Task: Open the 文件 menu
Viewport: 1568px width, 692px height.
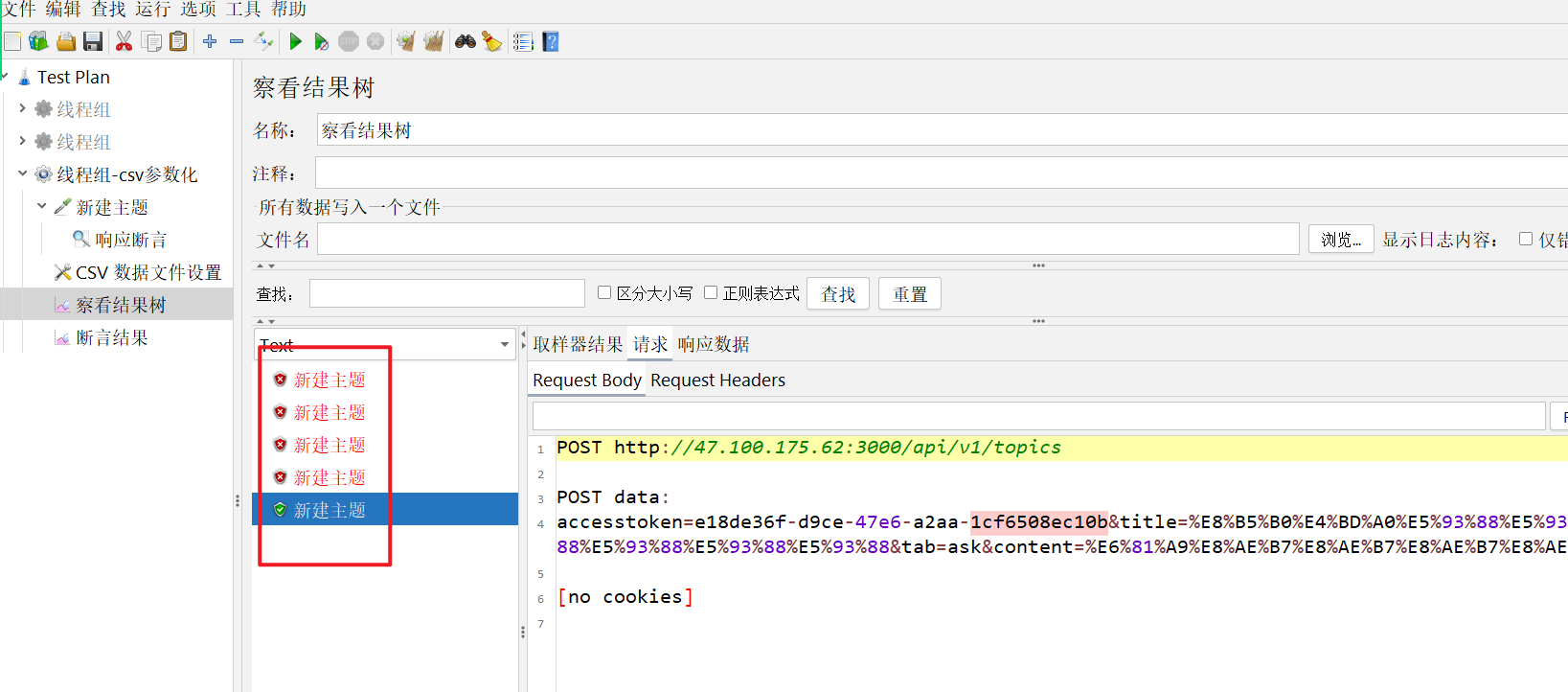Action: (x=18, y=9)
